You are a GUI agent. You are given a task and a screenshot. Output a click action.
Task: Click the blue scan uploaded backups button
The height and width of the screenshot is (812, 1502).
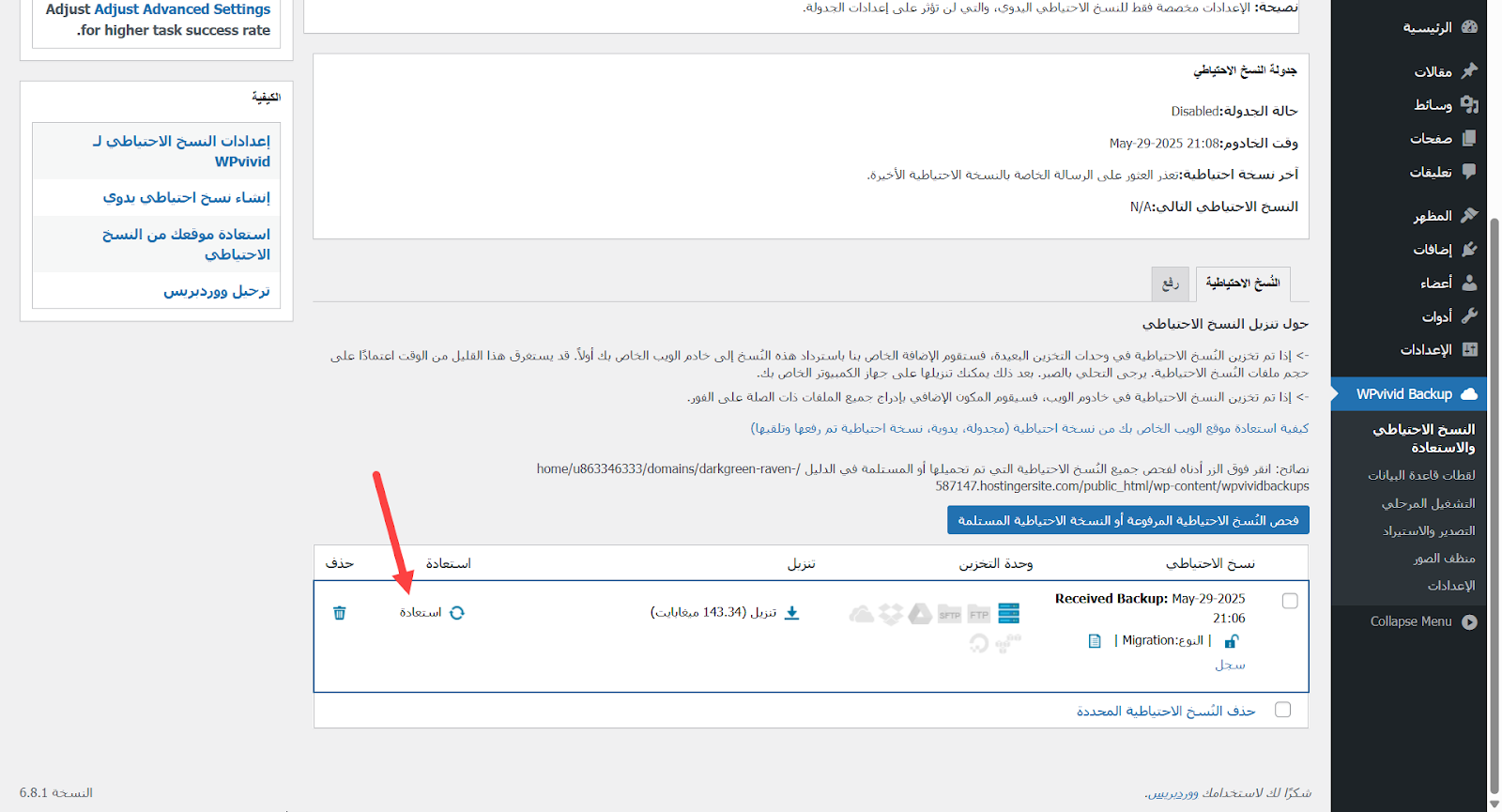tap(1127, 520)
